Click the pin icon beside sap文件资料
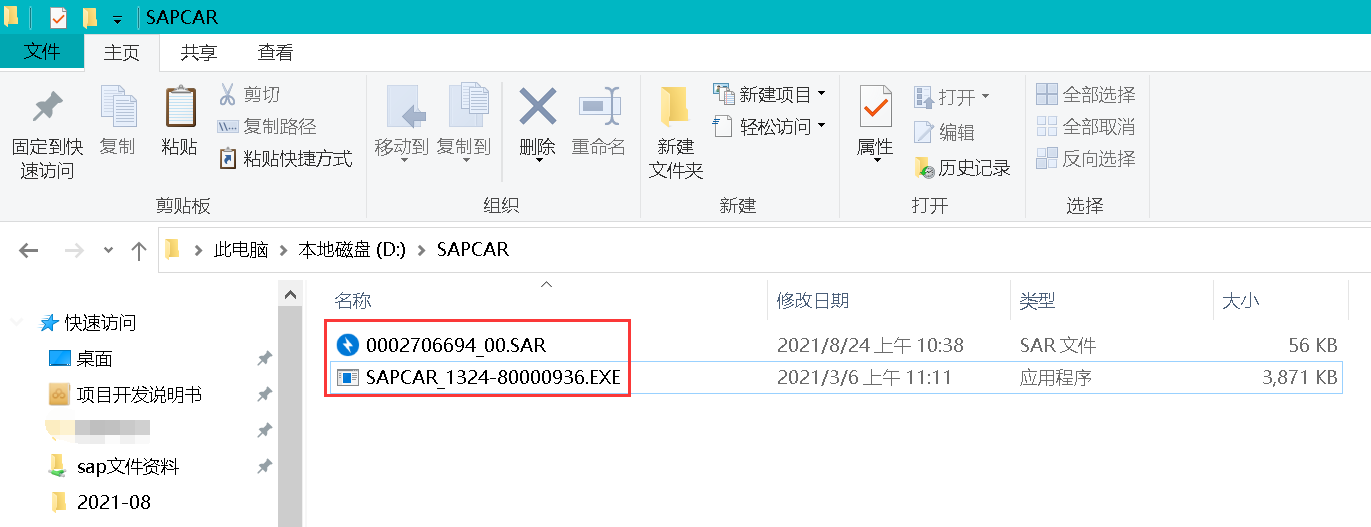The image size is (1371, 527). pos(265,467)
